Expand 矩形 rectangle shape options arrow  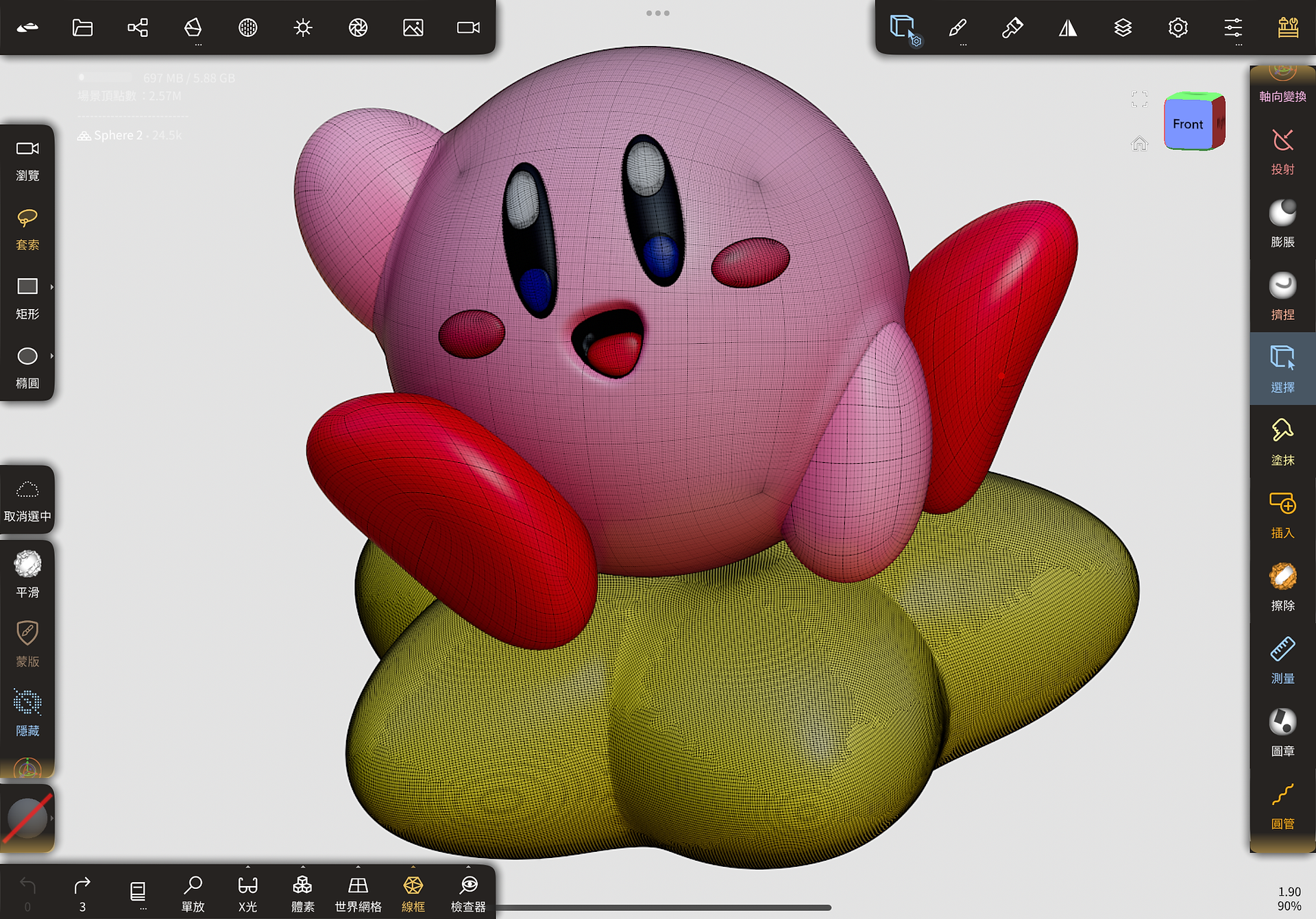[51, 286]
